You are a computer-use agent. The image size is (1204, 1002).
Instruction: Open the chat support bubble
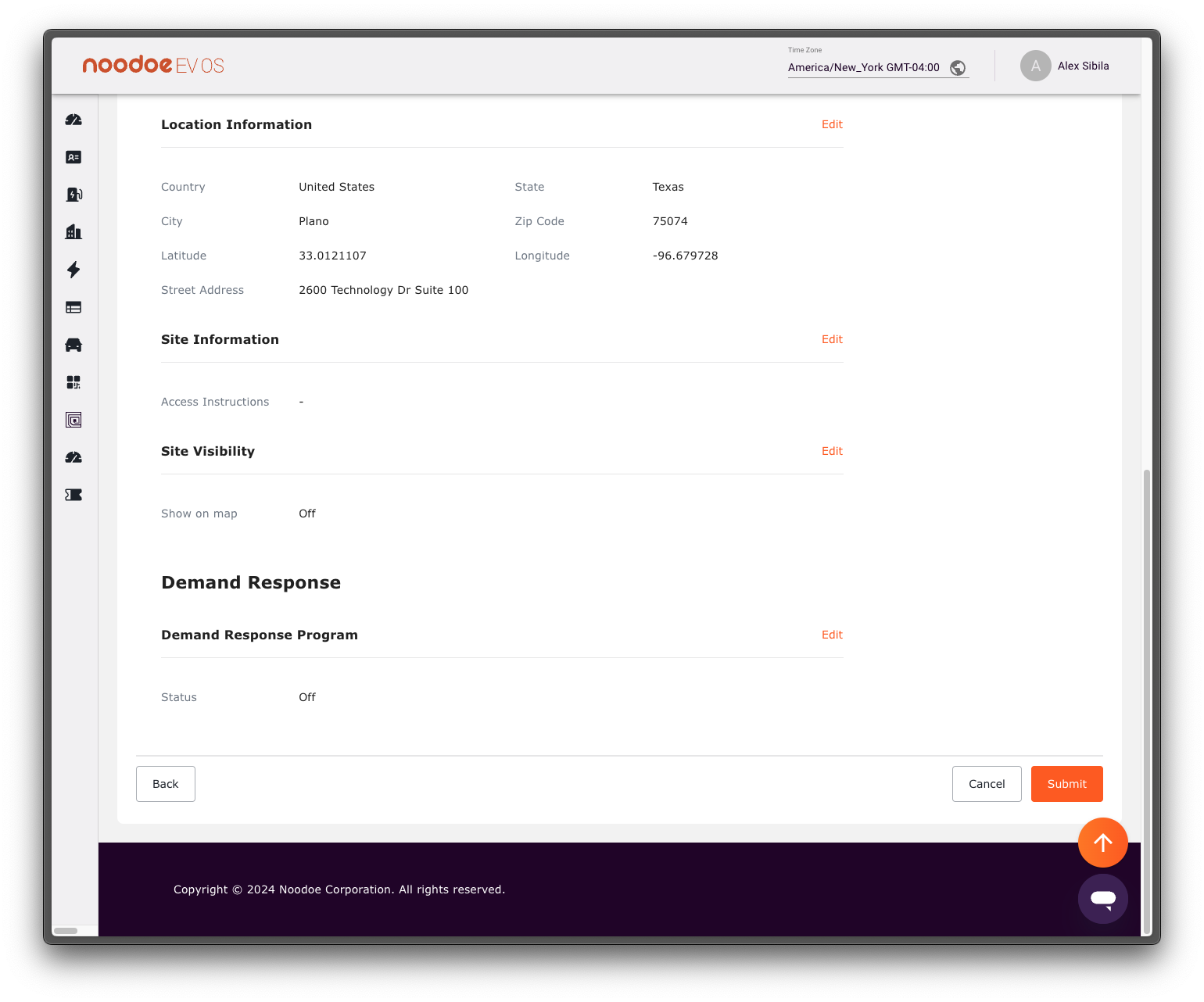coord(1102,899)
